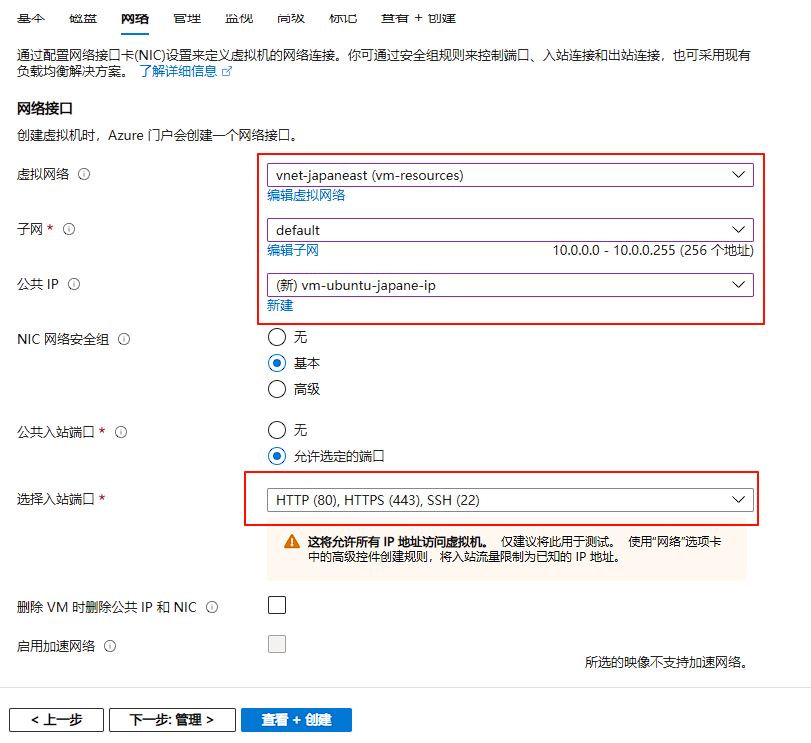
Task: Click the 查看 + 创建 button
Action: pos(296,720)
